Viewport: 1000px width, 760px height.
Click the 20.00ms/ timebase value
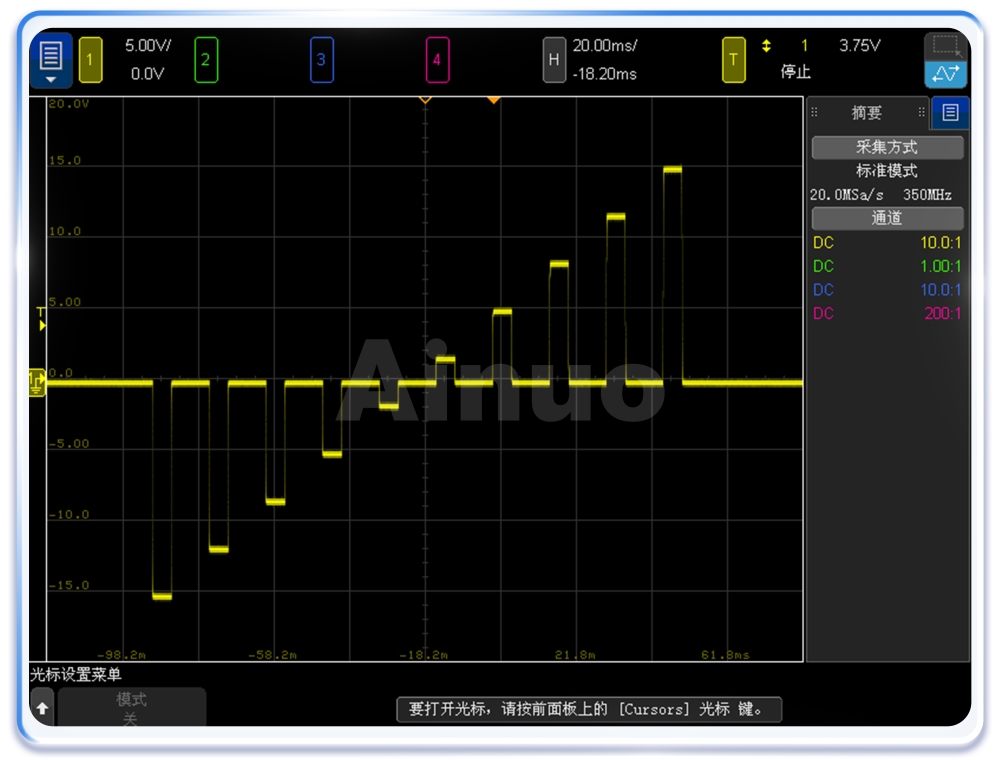click(604, 46)
